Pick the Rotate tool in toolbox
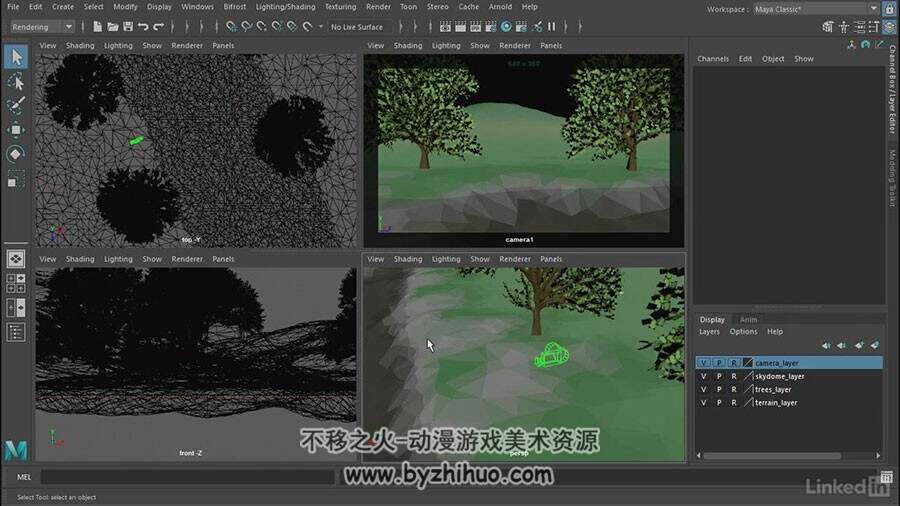 15,154
